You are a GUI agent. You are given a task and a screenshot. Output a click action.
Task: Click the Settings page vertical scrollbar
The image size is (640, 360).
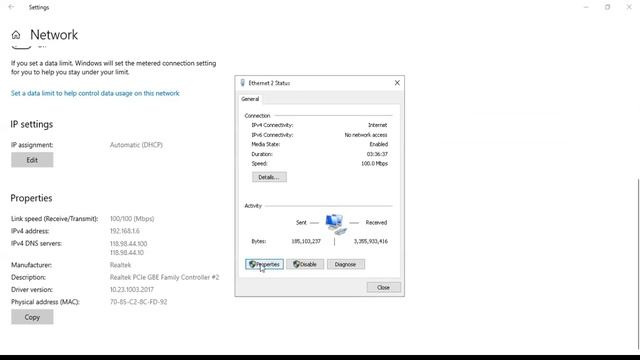[638, 265]
